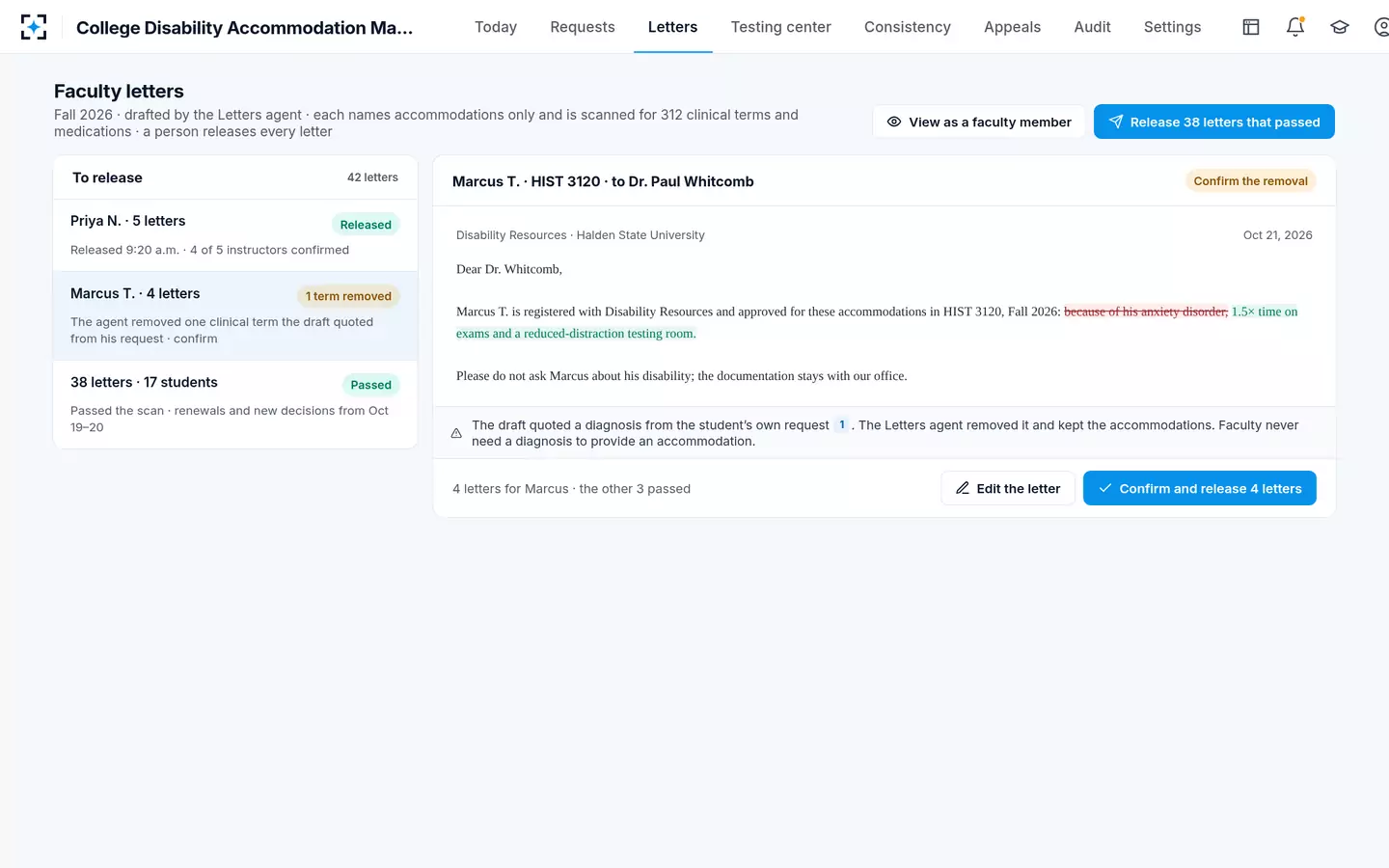The height and width of the screenshot is (868, 1389).
Task: Click the graduation cap icon
Action: pyautogui.click(x=1340, y=27)
